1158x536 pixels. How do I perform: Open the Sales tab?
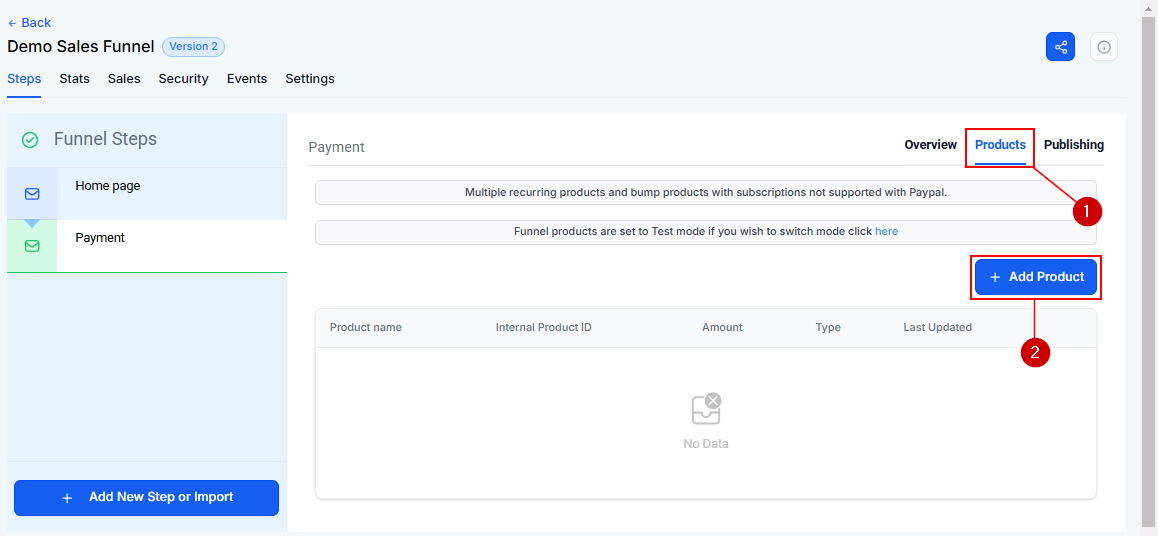(x=124, y=78)
